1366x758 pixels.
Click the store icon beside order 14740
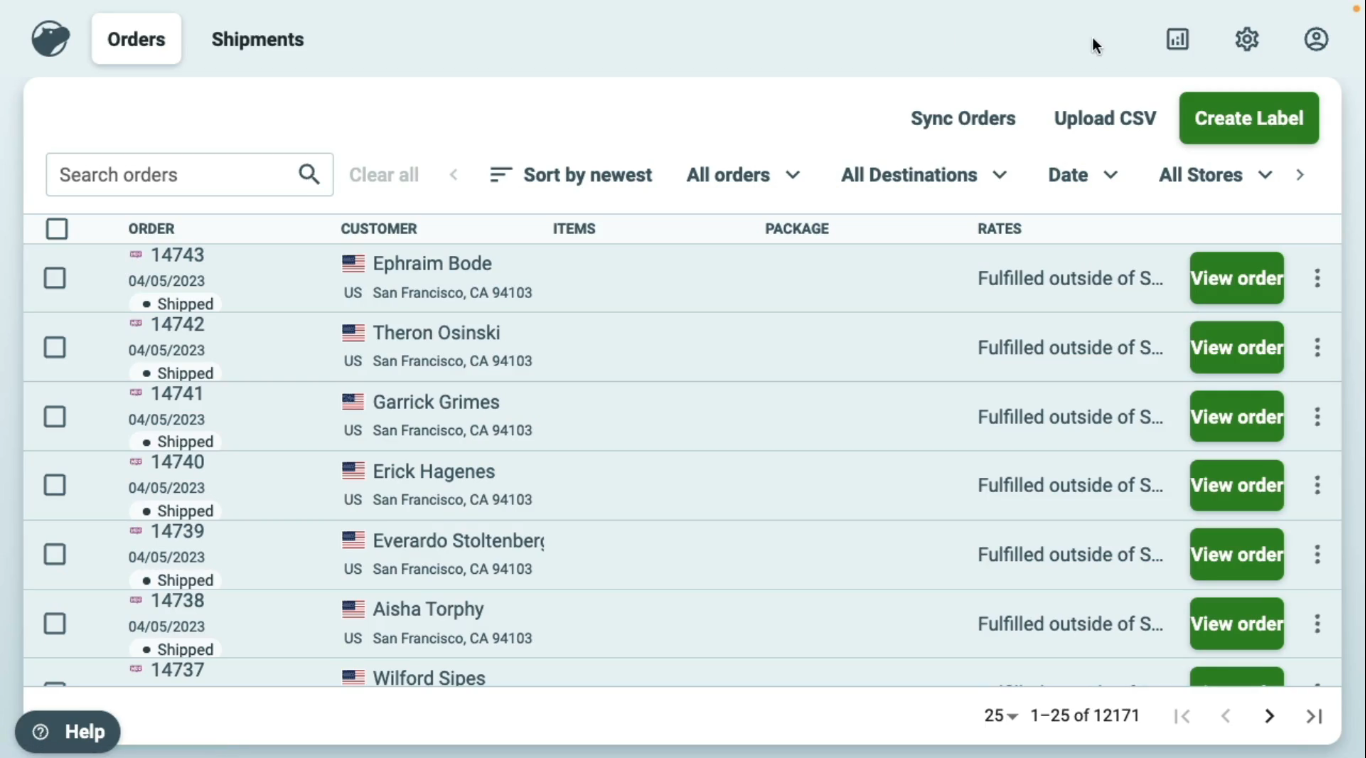pos(136,462)
